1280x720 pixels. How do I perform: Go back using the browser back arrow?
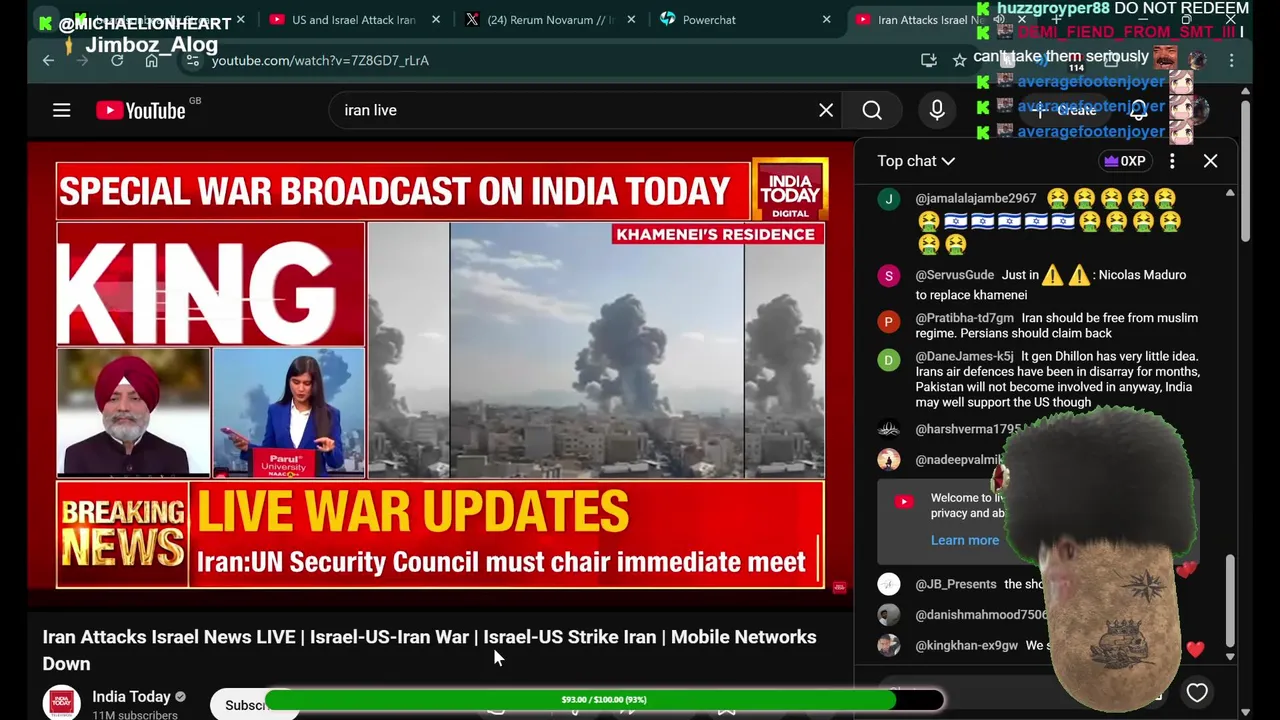[x=48, y=60]
